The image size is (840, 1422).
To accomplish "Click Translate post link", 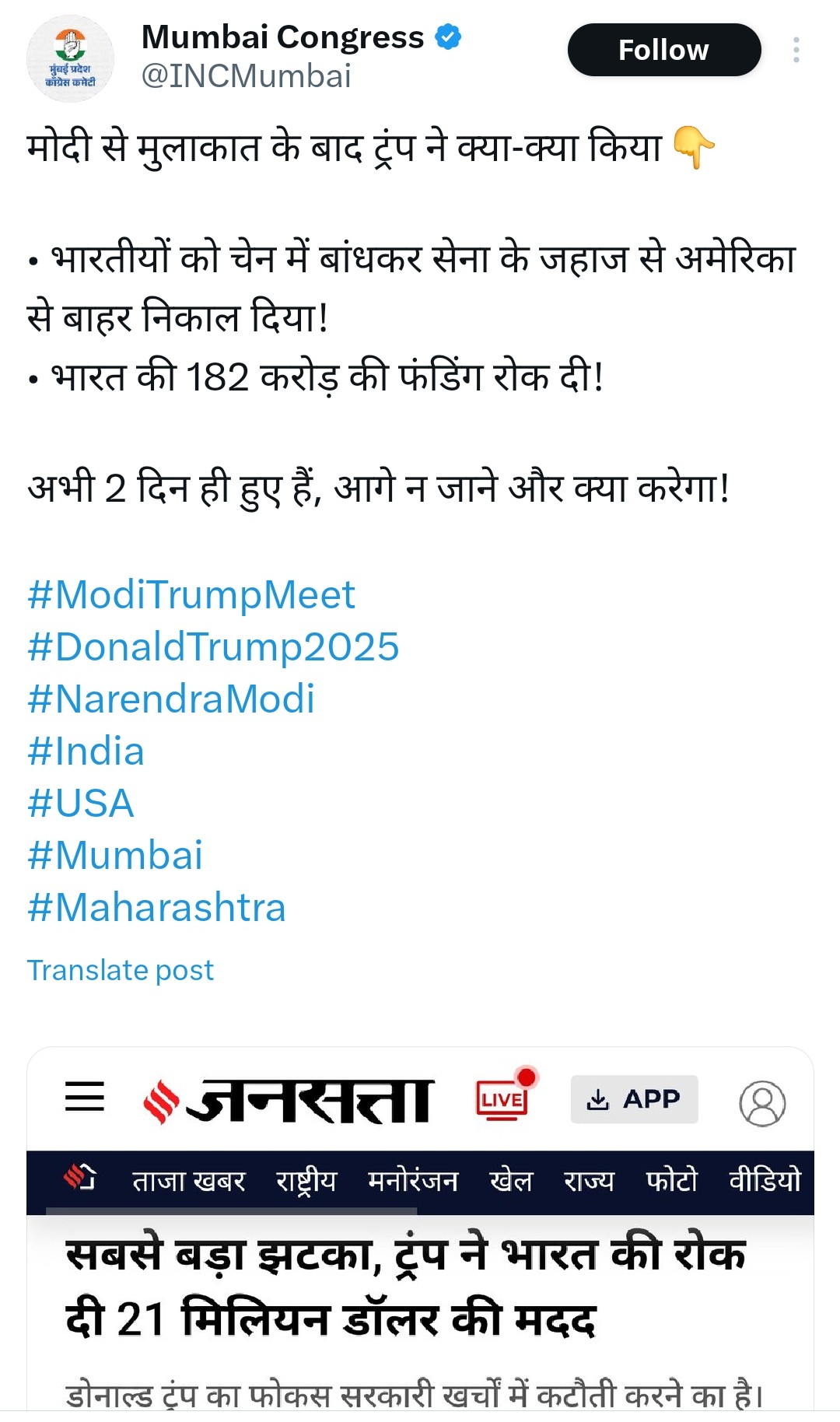I will tap(121, 970).
